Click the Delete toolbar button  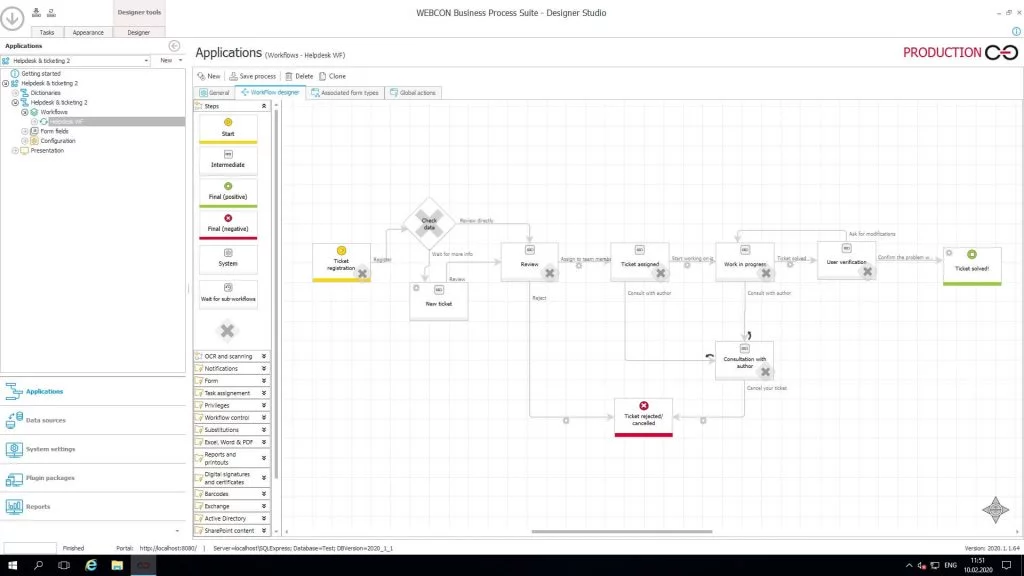point(299,76)
